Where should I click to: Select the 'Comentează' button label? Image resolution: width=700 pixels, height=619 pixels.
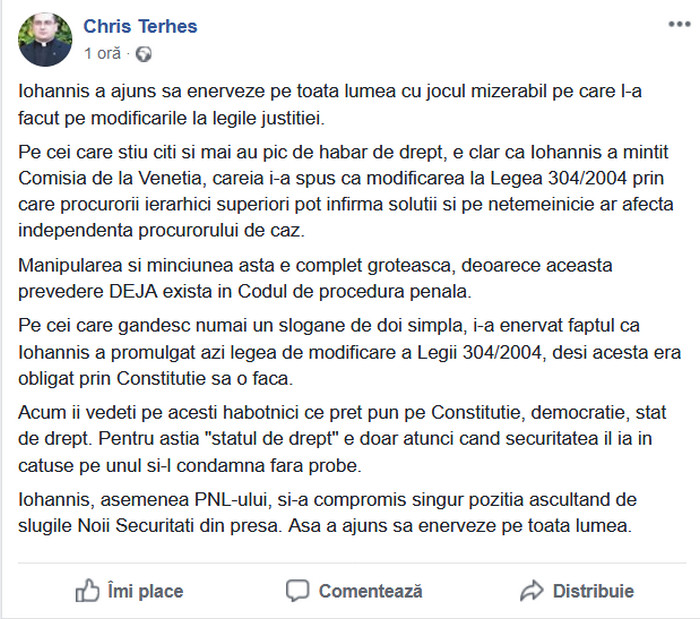(x=371, y=591)
